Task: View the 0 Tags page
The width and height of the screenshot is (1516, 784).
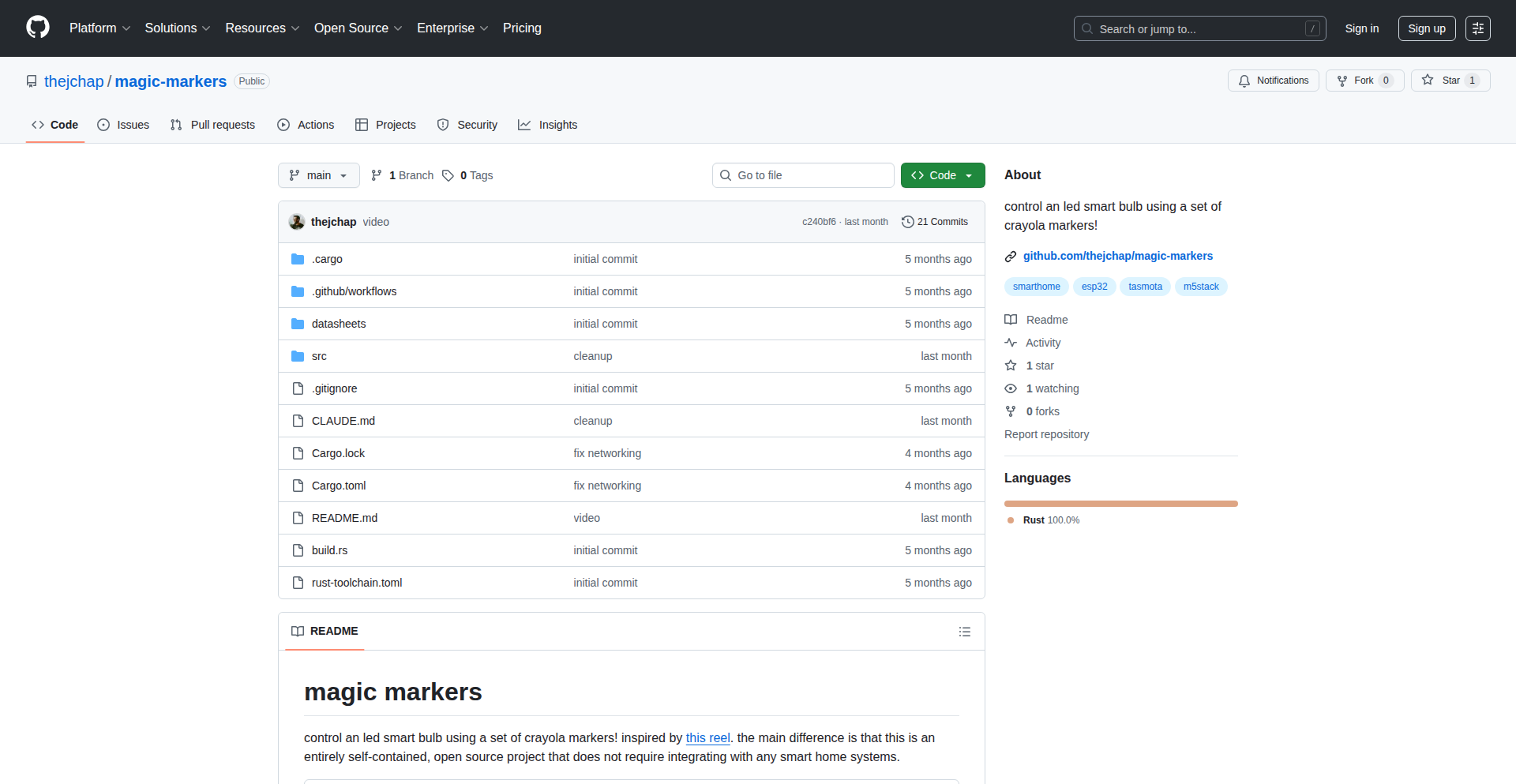Action: (x=467, y=175)
